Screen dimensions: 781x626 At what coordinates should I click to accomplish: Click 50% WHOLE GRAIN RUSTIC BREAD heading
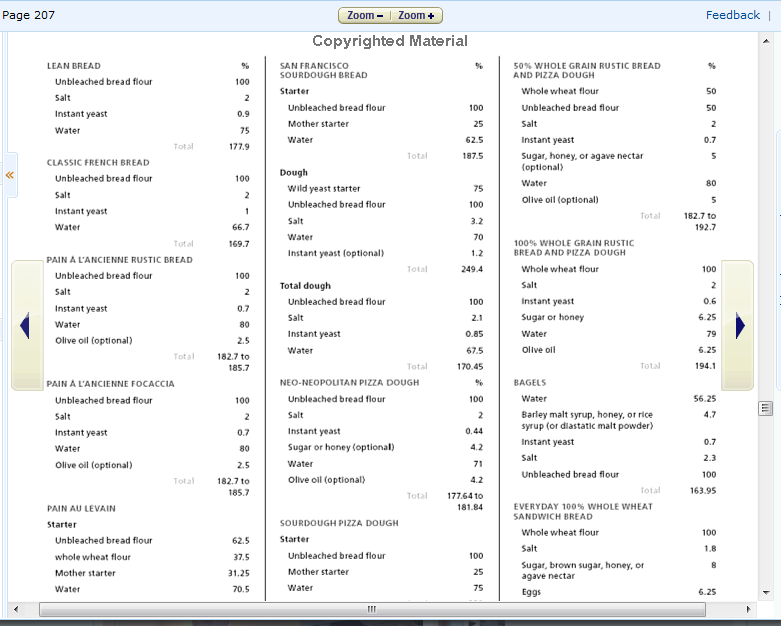click(x=587, y=70)
